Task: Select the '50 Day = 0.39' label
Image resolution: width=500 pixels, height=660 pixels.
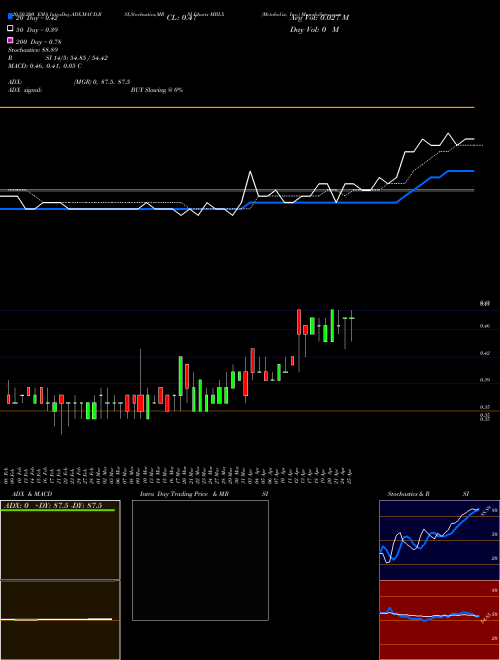Action: (x=37, y=30)
